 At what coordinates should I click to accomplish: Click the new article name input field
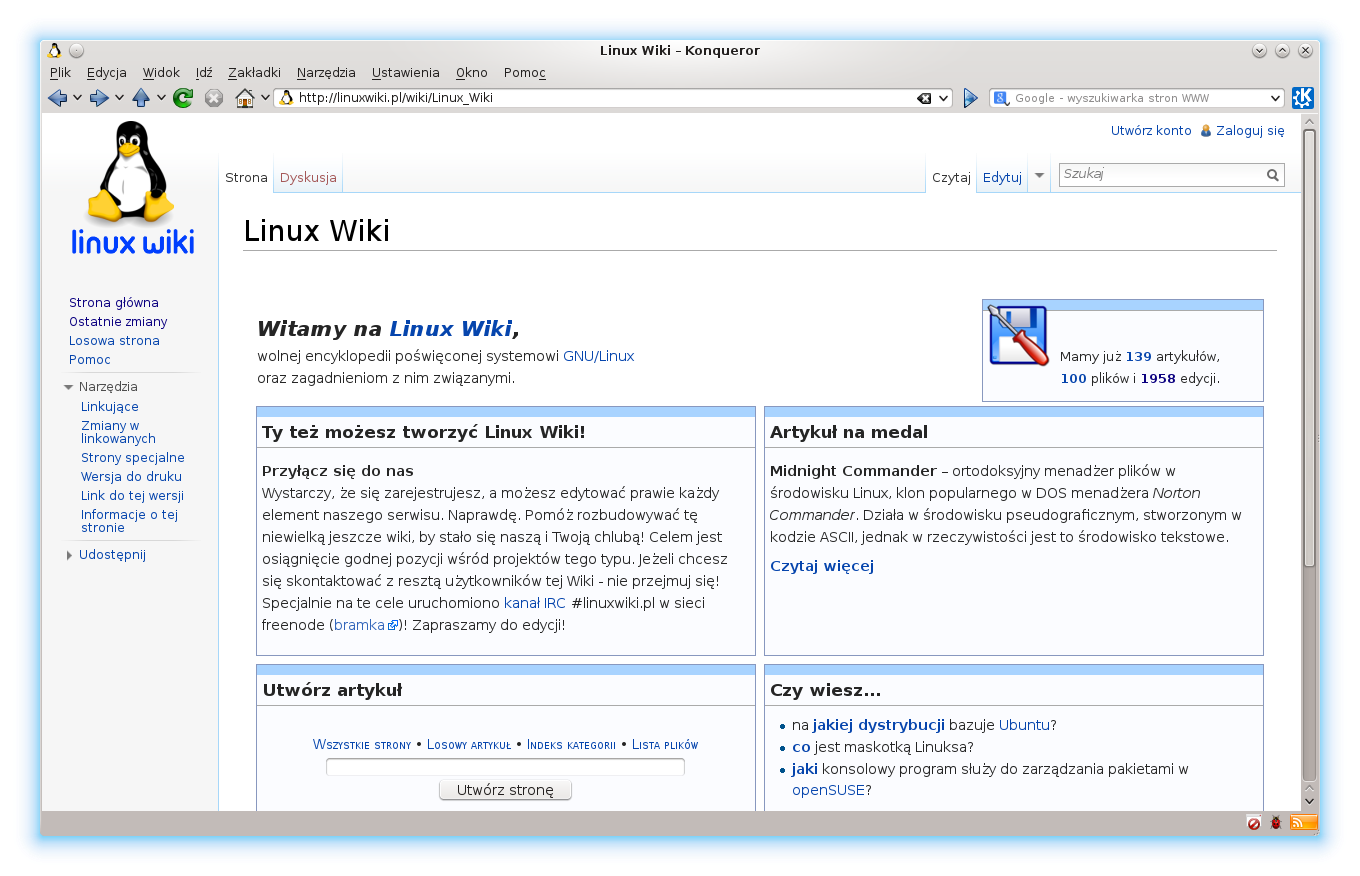click(x=505, y=767)
